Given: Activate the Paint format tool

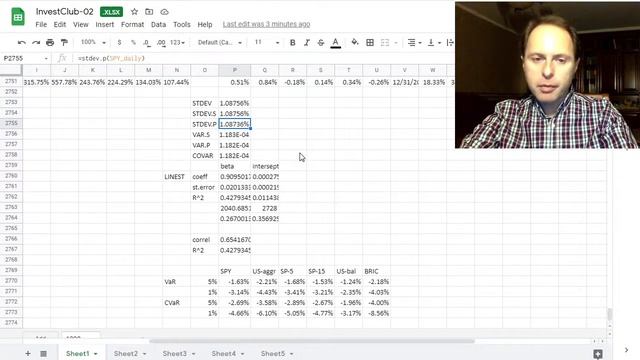Looking at the screenshot, I should point(64,42).
